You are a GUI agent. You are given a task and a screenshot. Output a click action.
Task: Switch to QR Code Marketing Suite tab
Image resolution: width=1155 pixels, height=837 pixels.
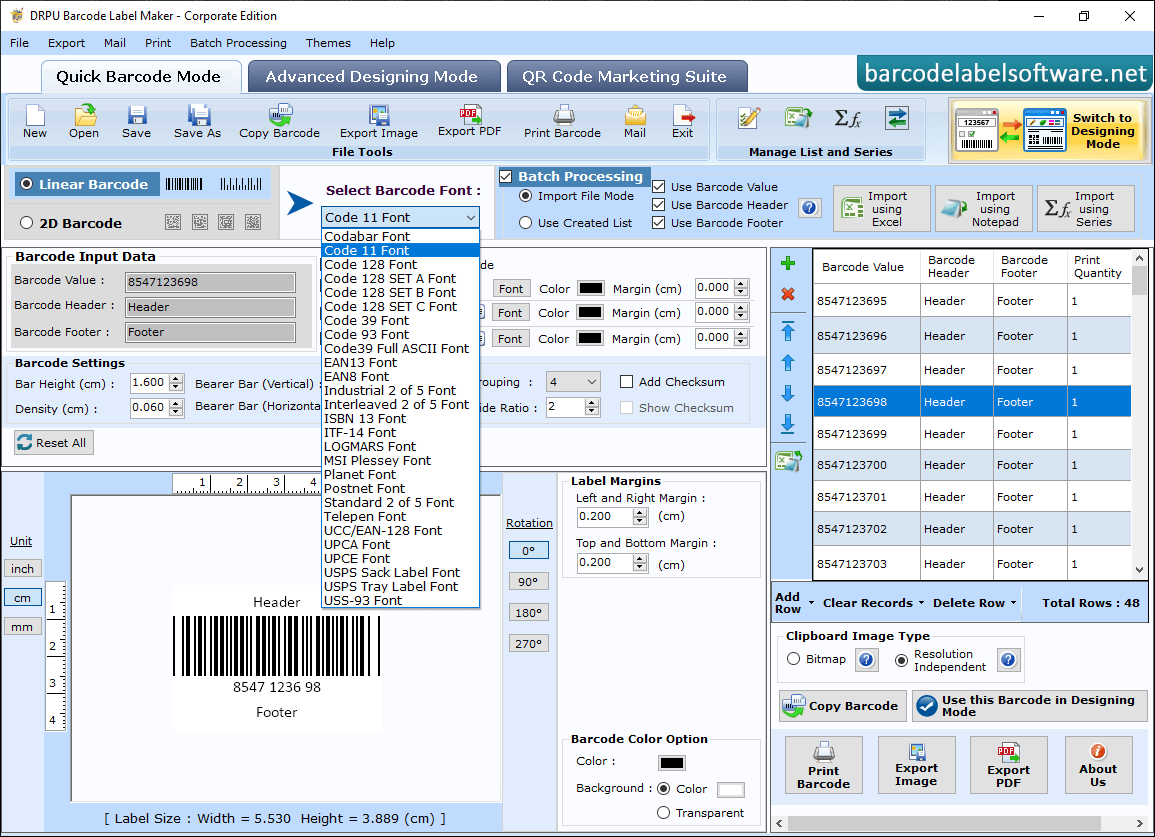(x=627, y=77)
